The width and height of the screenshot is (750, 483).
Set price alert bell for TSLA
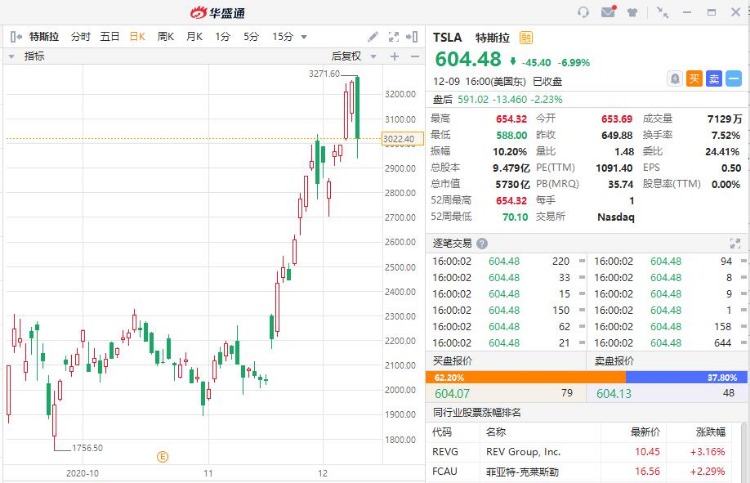[x=674, y=78]
